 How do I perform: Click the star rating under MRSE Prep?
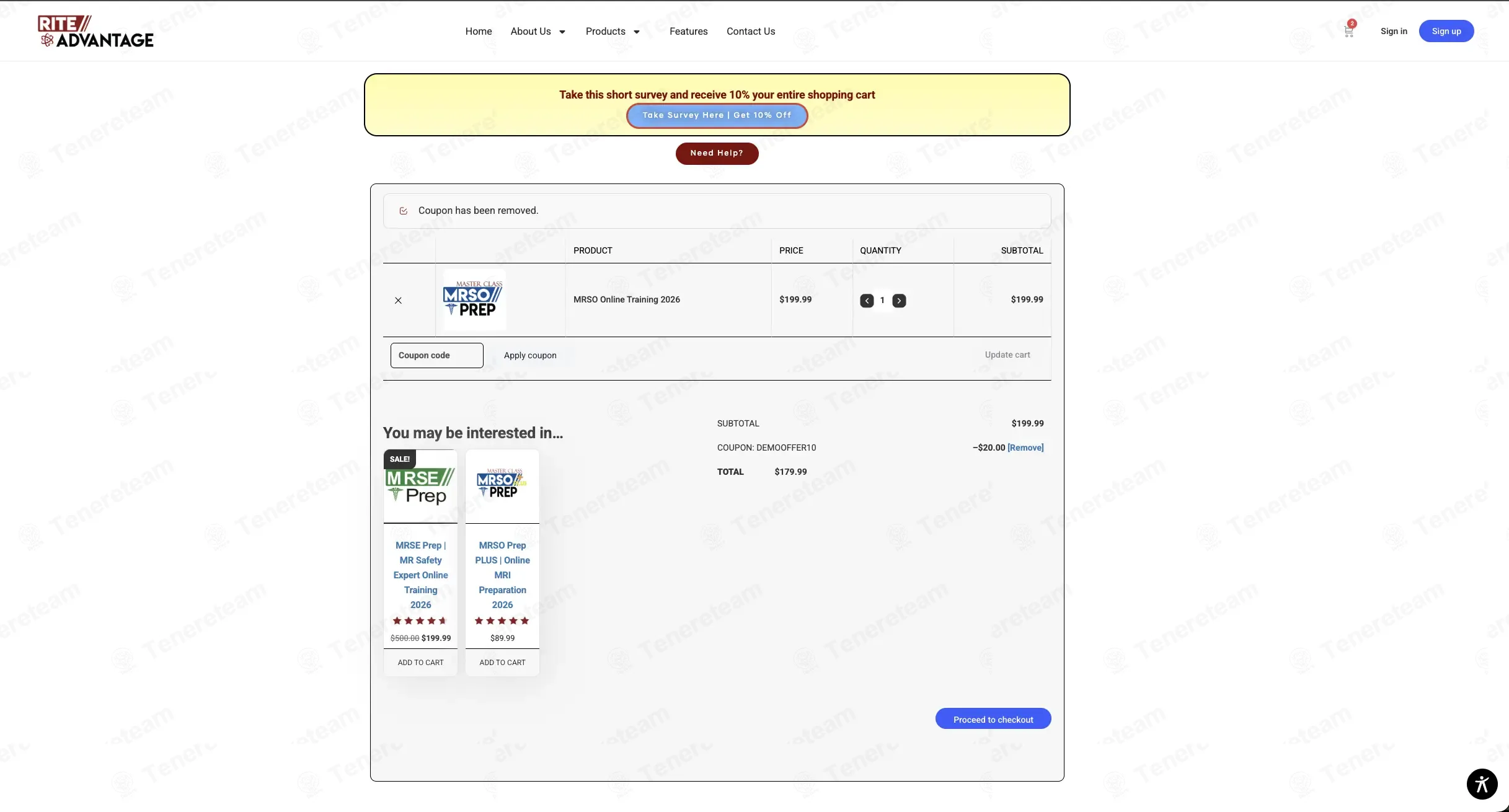click(x=420, y=621)
